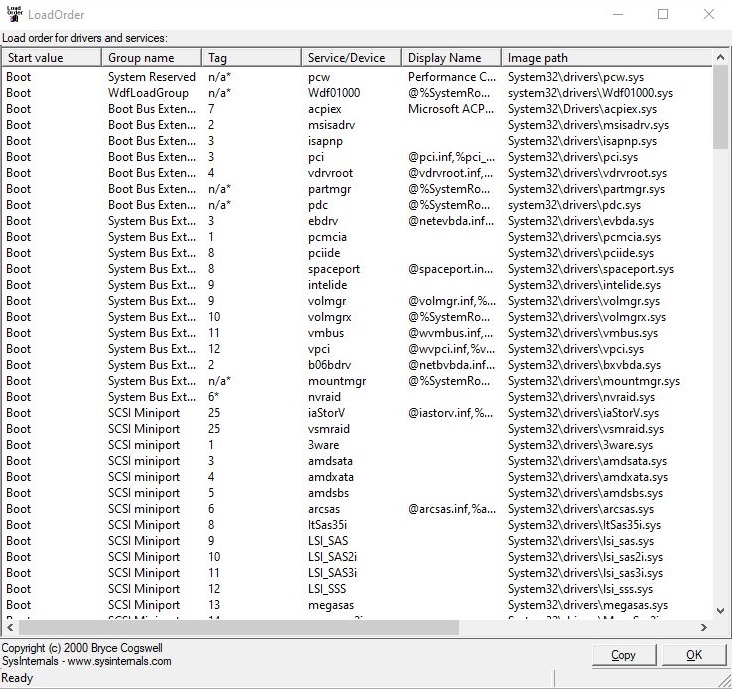This screenshot has height=689, width=732.
Task: Select the vdrvroot service entry
Action: (x=331, y=173)
